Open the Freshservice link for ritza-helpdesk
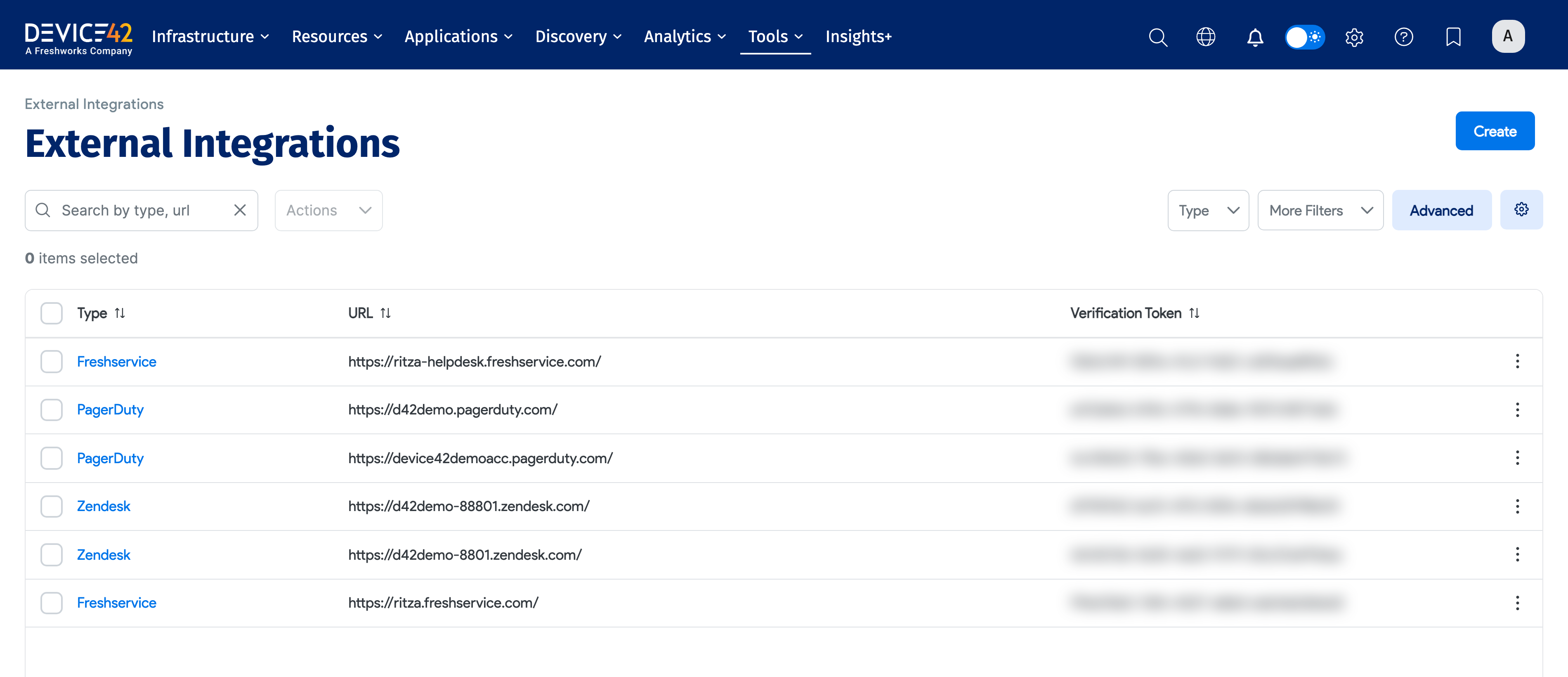Image resolution: width=1568 pixels, height=677 pixels. (116, 362)
